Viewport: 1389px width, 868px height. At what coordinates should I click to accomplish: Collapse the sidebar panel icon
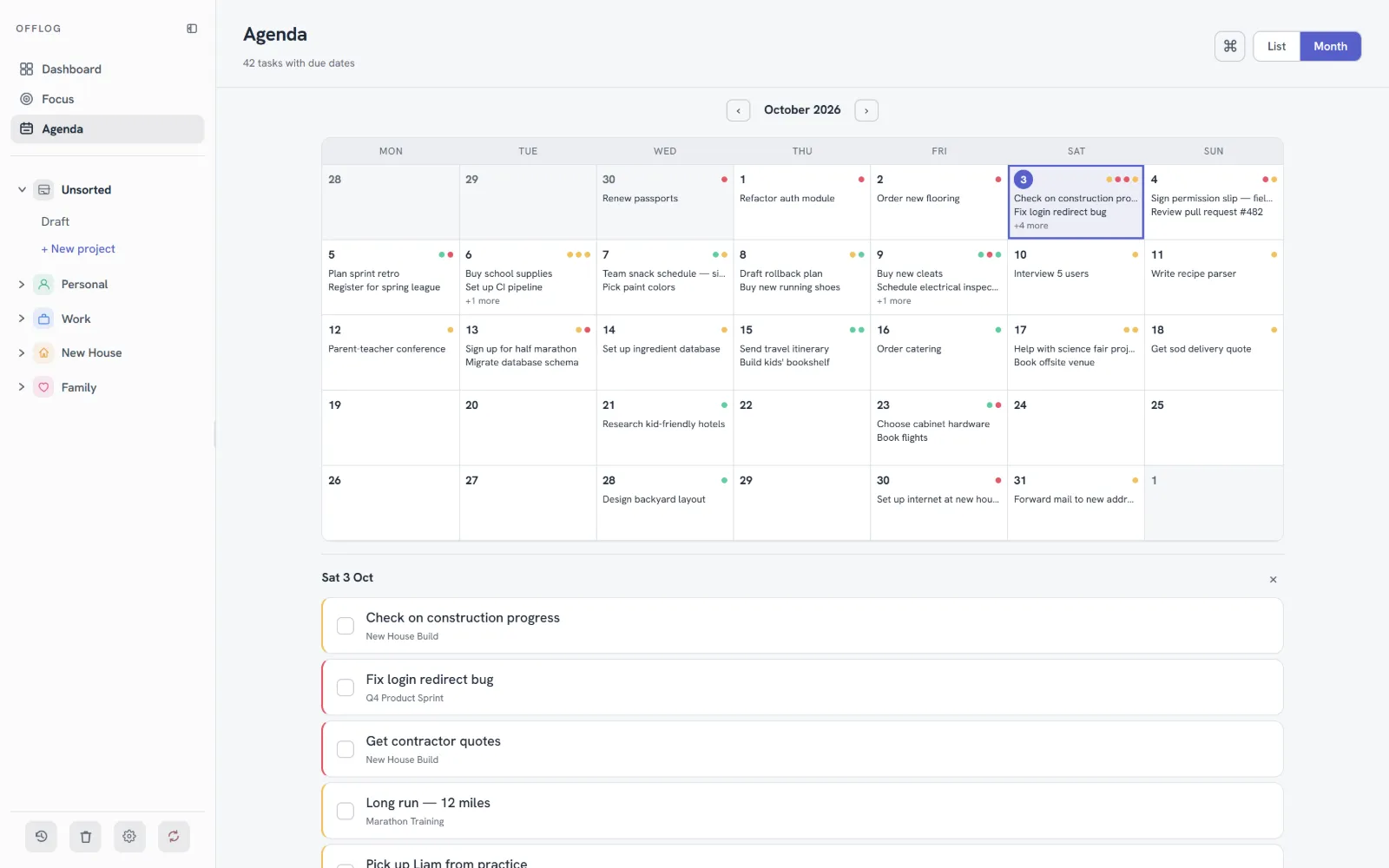[192, 29]
